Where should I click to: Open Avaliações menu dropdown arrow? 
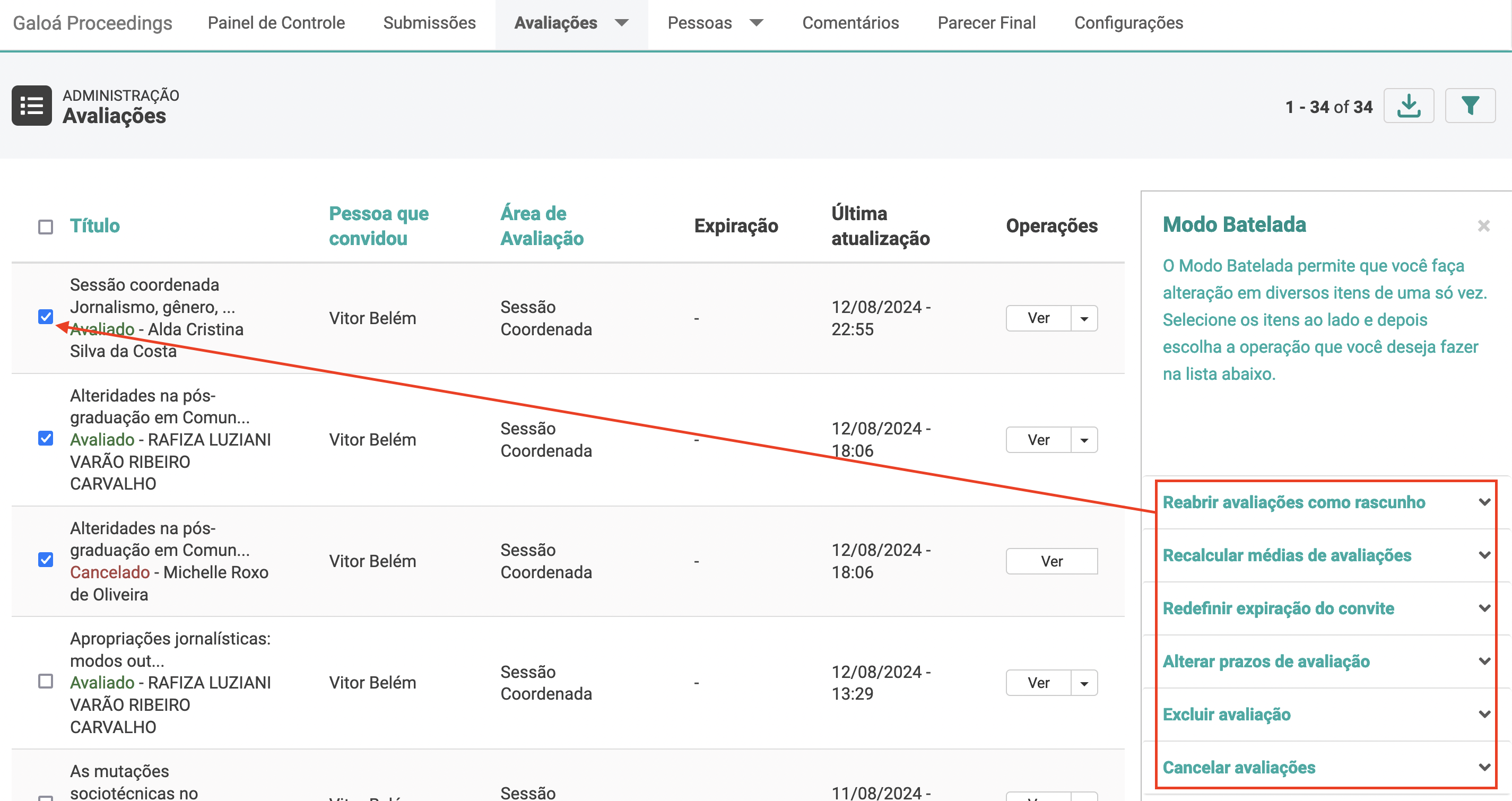[x=622, y=23]
